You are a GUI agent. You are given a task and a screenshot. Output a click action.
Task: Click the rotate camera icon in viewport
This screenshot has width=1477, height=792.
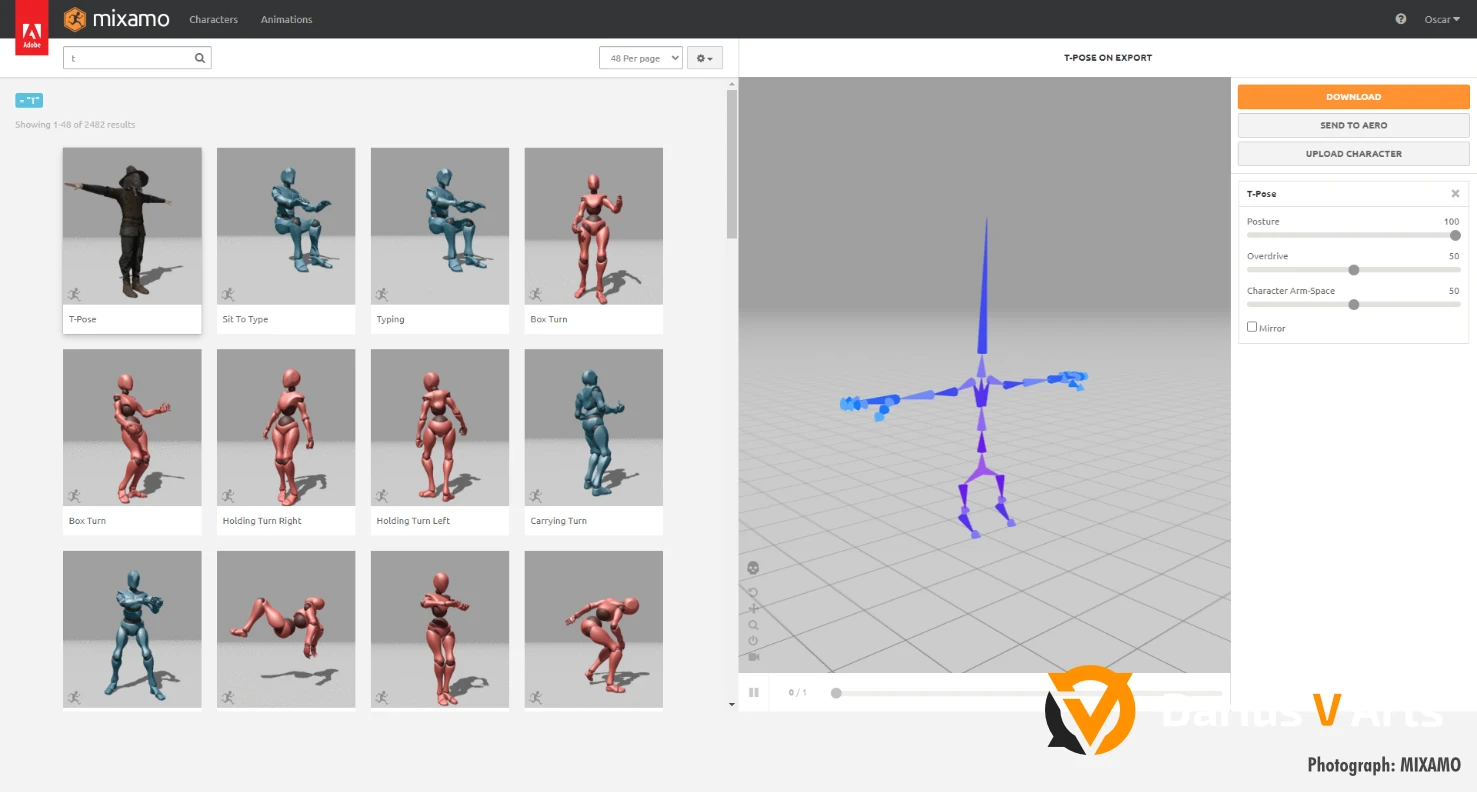point(753,592)
